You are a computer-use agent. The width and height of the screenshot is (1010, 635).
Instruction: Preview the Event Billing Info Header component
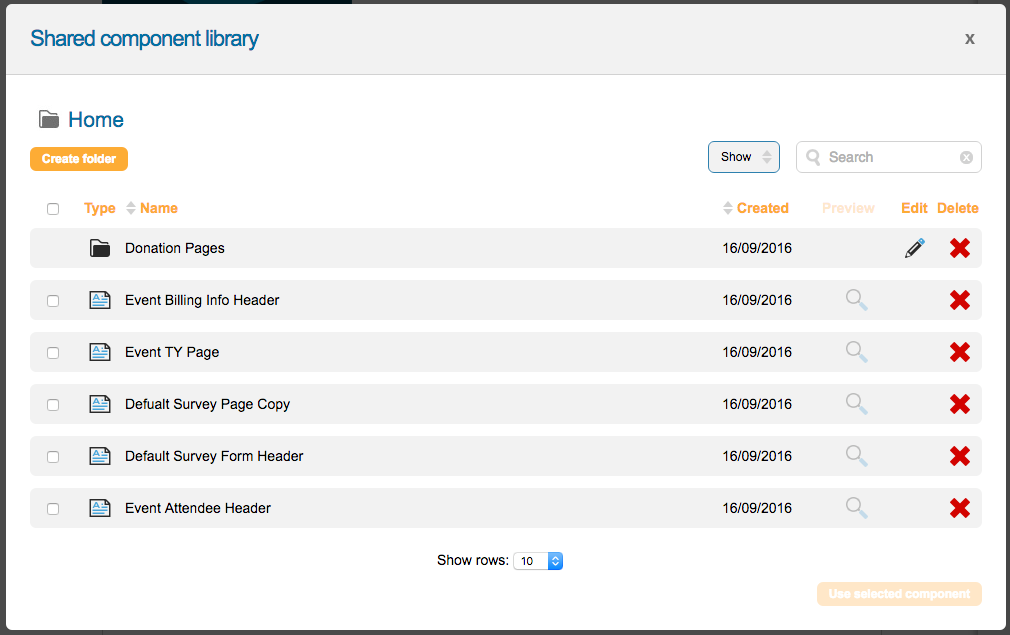pos(856,300)
